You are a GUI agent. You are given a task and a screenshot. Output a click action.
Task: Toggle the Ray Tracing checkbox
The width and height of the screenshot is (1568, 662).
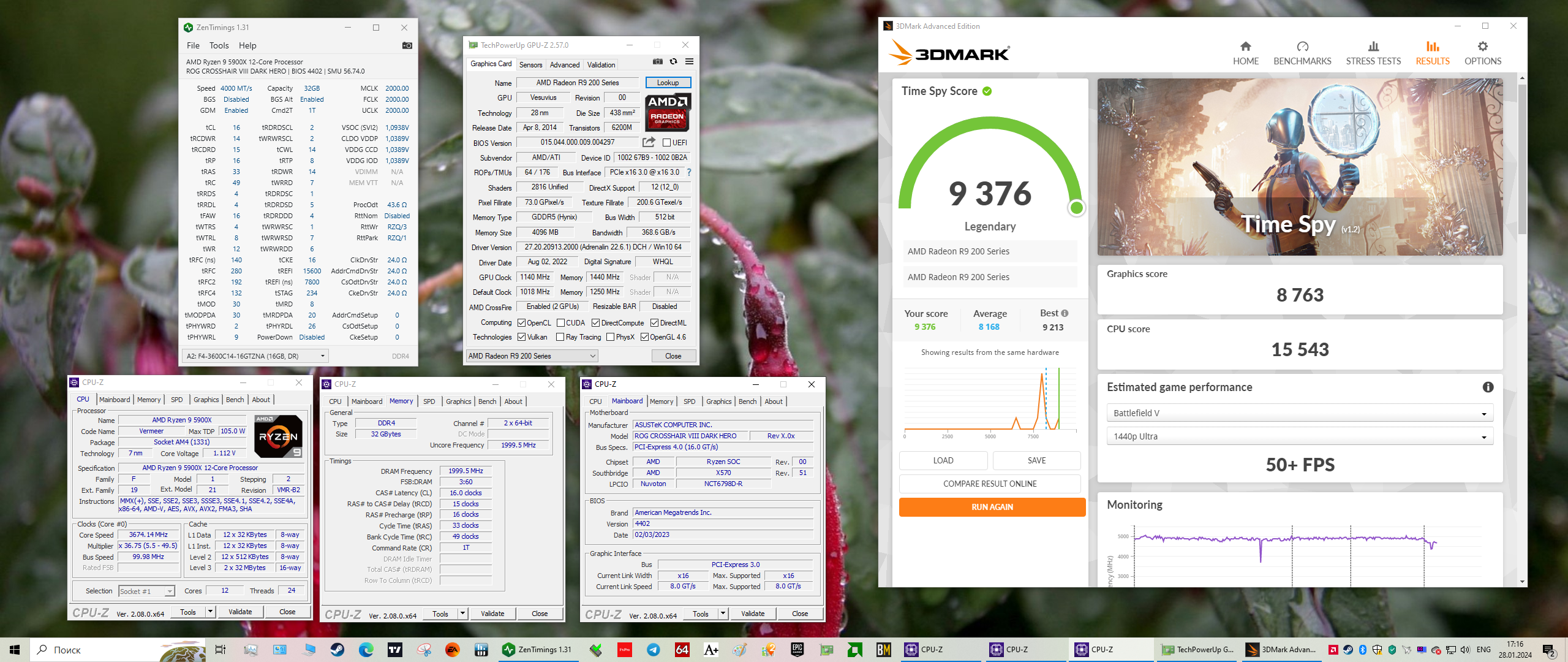[x=560, y=337]
